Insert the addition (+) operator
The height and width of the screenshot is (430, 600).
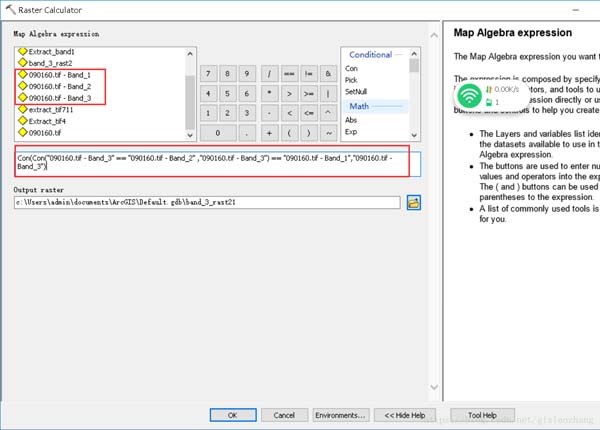pos(269,133)
